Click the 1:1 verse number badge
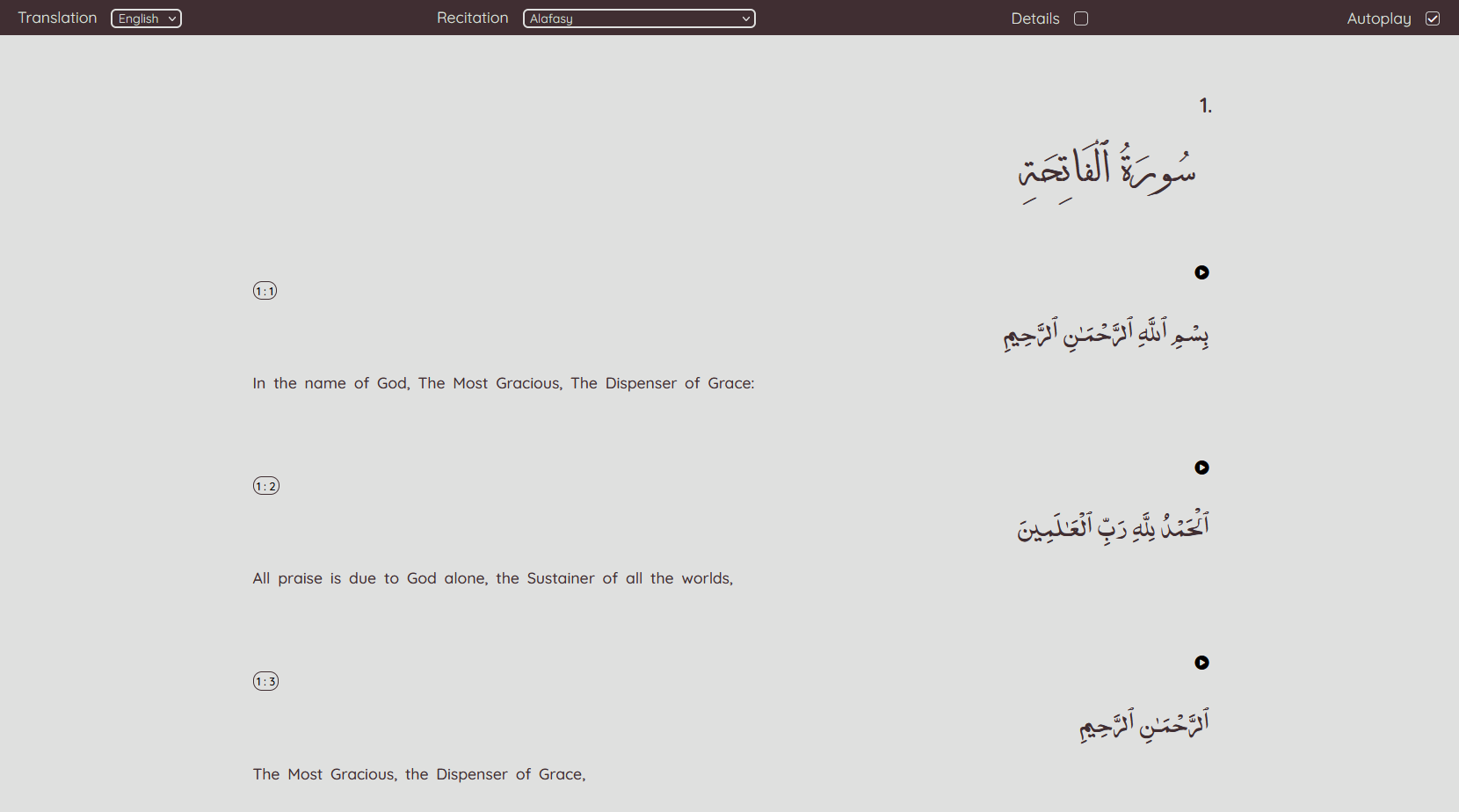 click(x=265, y=291)
